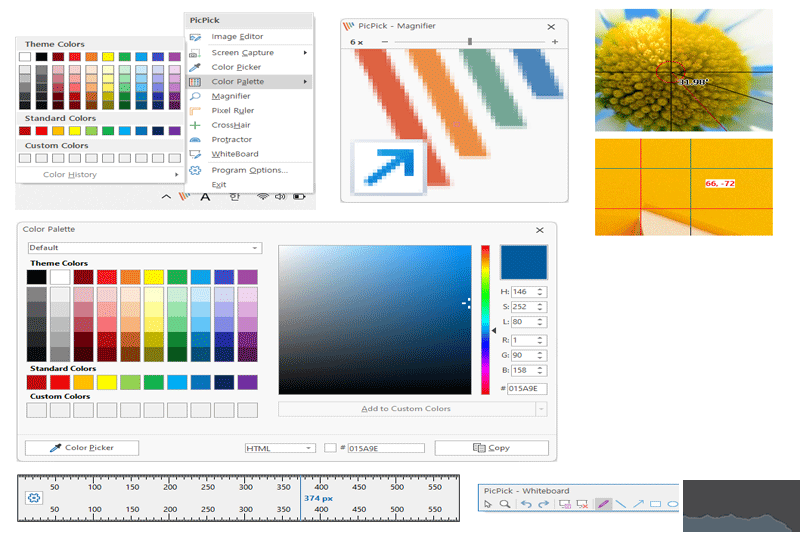Viewport: 800px width, 533px height.
Task: Select the pen tool in Whiteboard toolbar
Action: (x=603, y=504)
